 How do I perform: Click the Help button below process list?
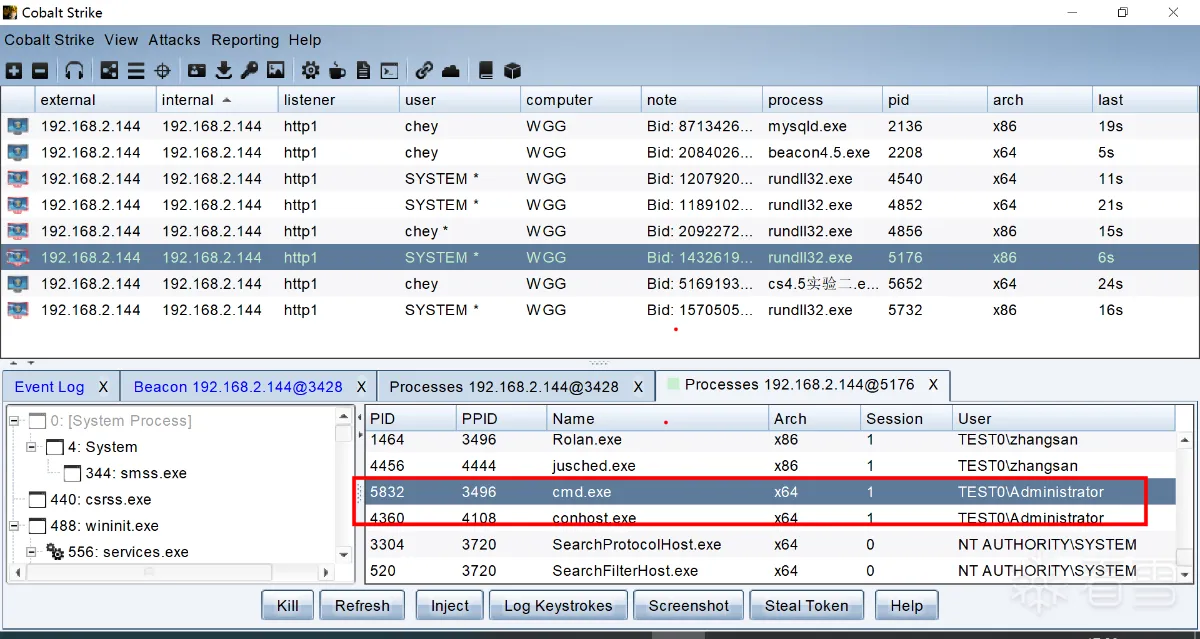906,606
